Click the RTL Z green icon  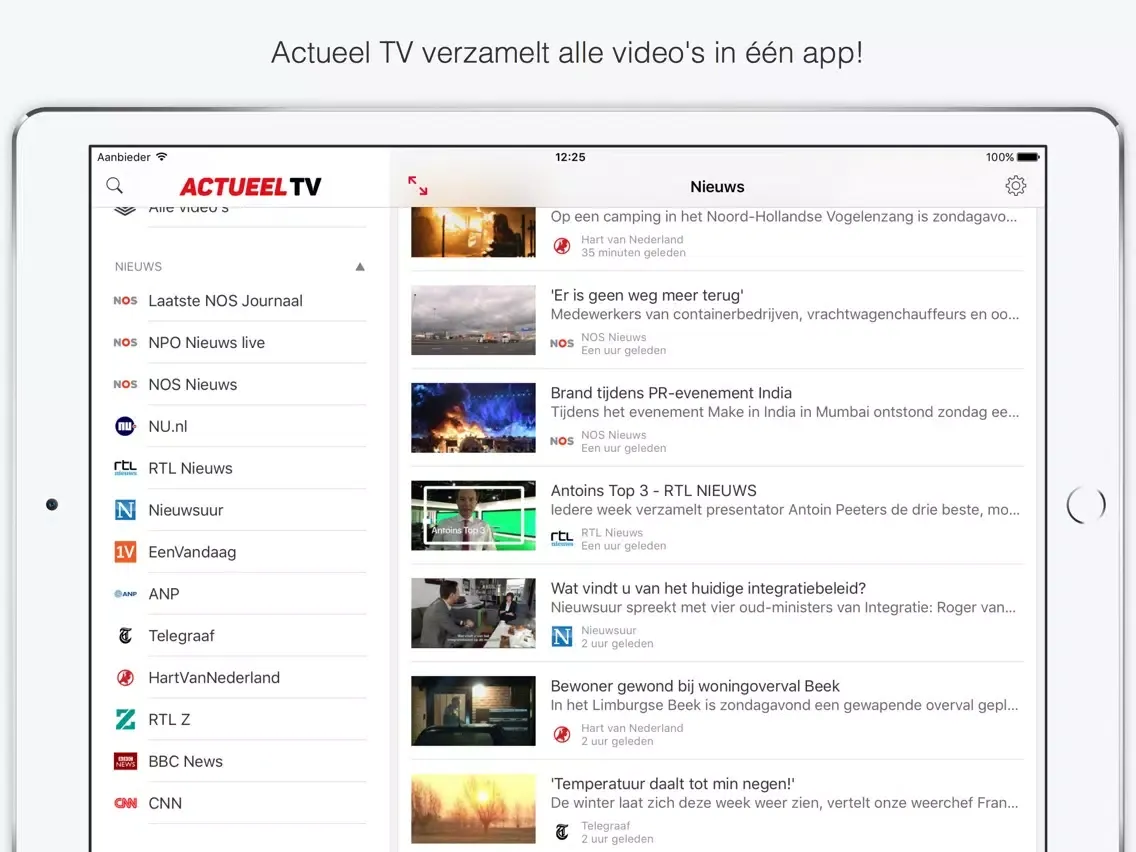pyautogui.click(x=125, y=719)
